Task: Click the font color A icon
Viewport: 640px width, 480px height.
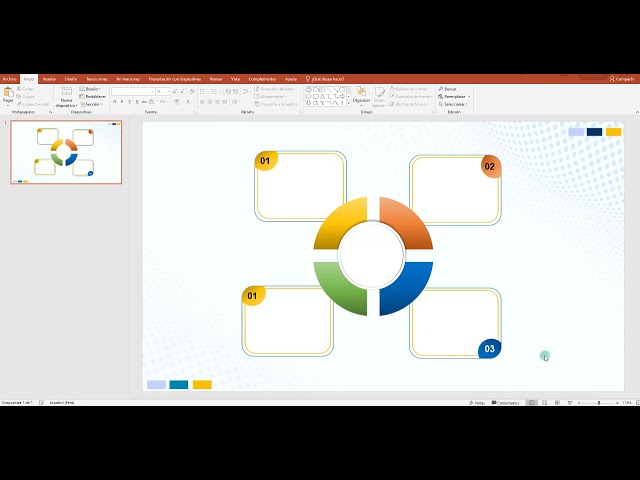Action: click(x=188, y=102)
